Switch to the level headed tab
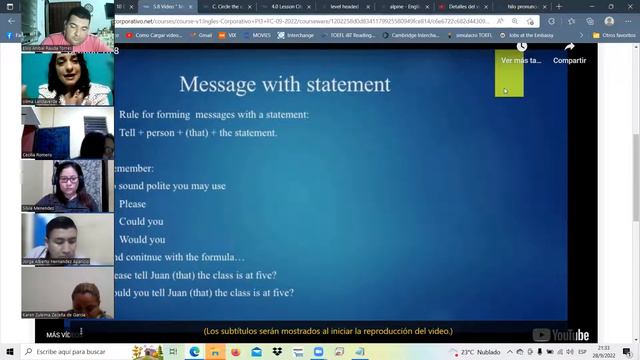This screenshot has width=640, height=360. pos(345,7)
